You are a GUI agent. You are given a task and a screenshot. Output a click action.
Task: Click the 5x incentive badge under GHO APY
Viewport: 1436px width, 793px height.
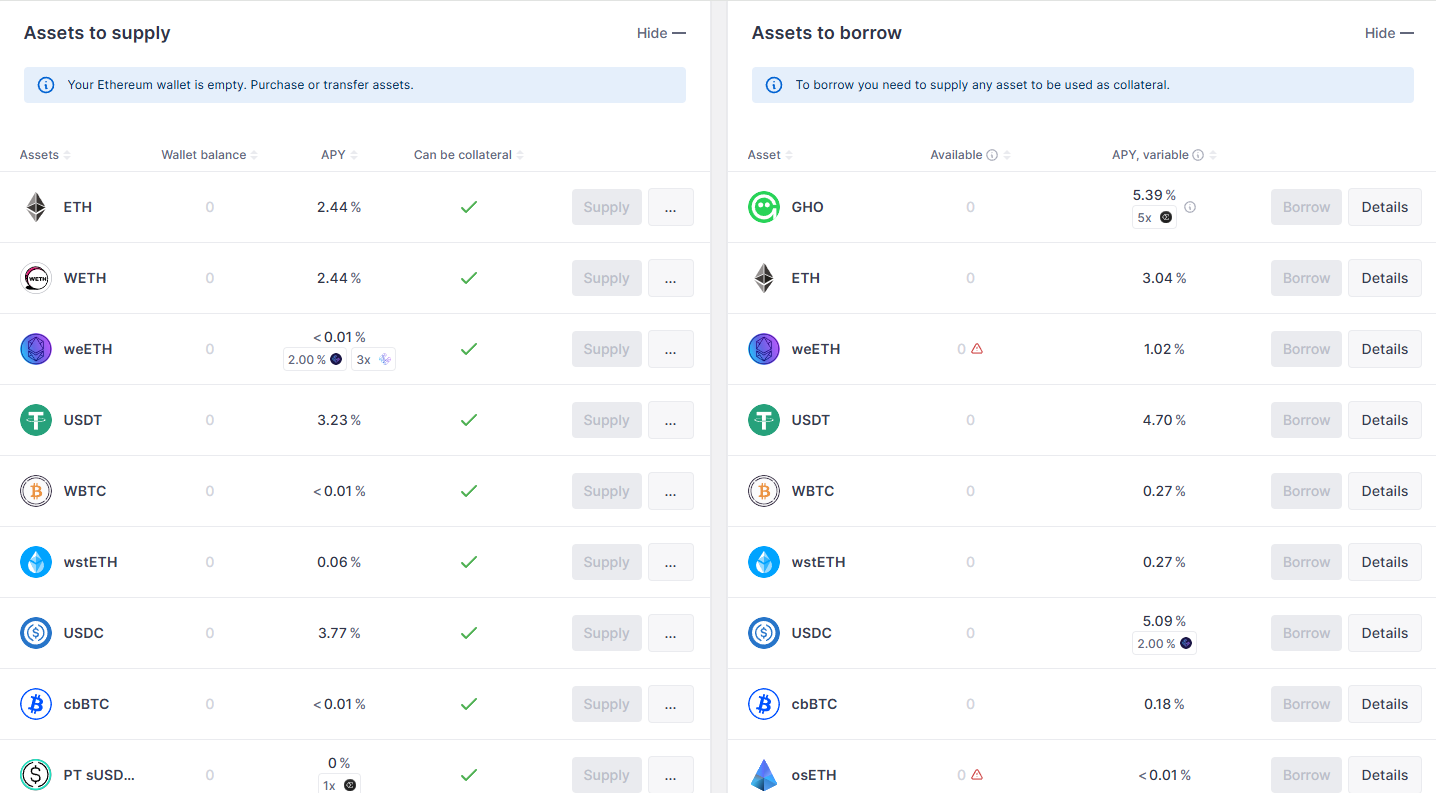[1154, 217]
